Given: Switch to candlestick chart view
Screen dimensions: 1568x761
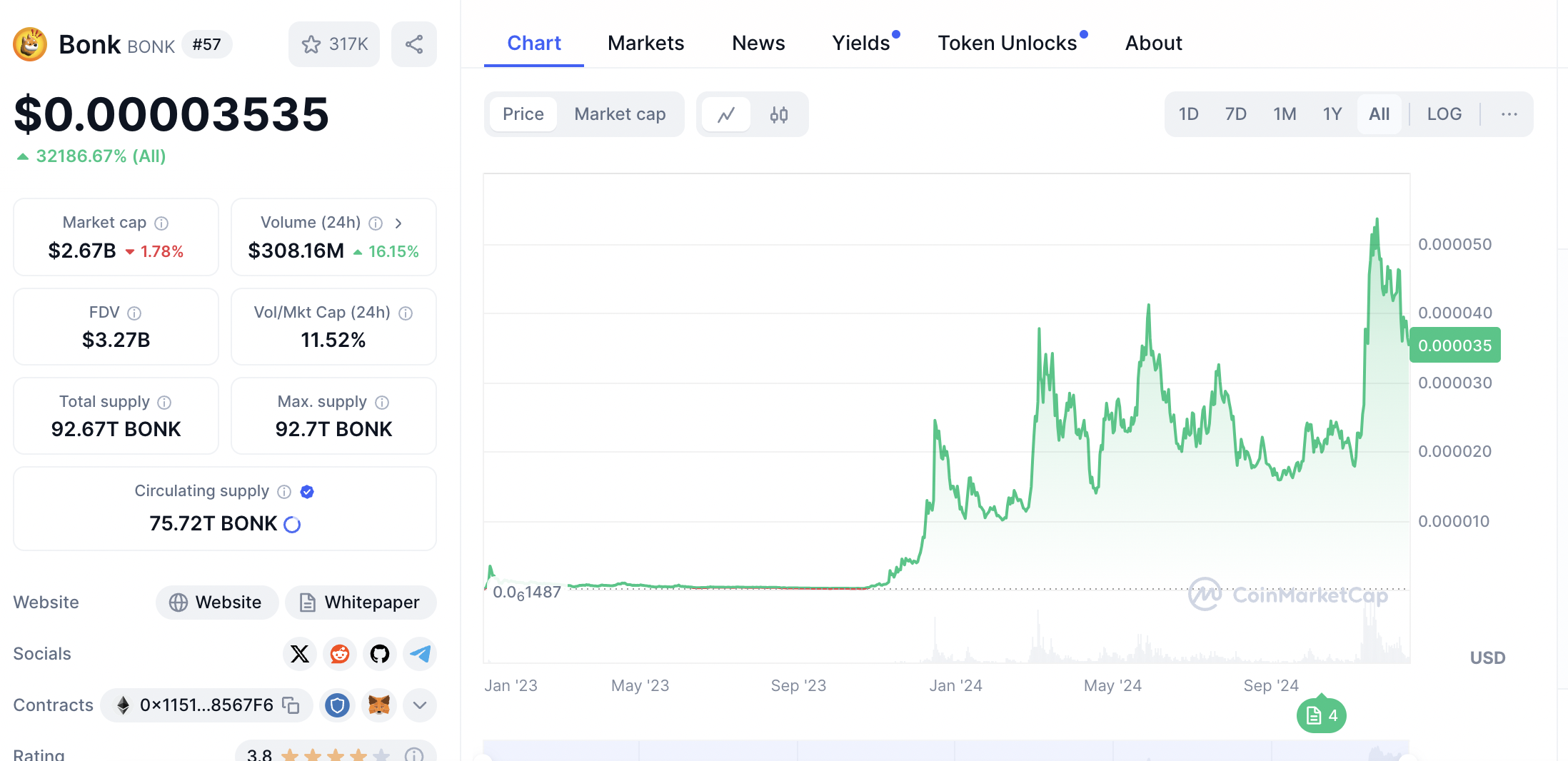Looking at the screenshot, I should [x=779, y=114].
